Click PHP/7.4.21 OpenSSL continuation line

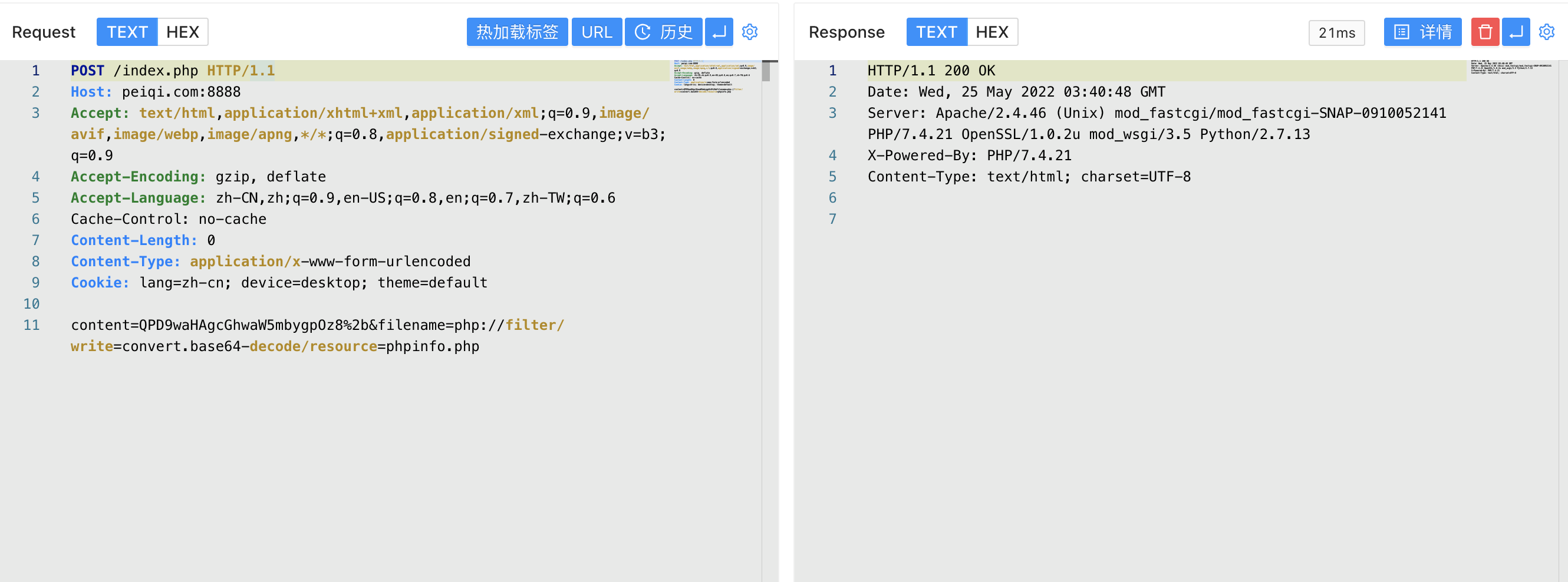1088,134
